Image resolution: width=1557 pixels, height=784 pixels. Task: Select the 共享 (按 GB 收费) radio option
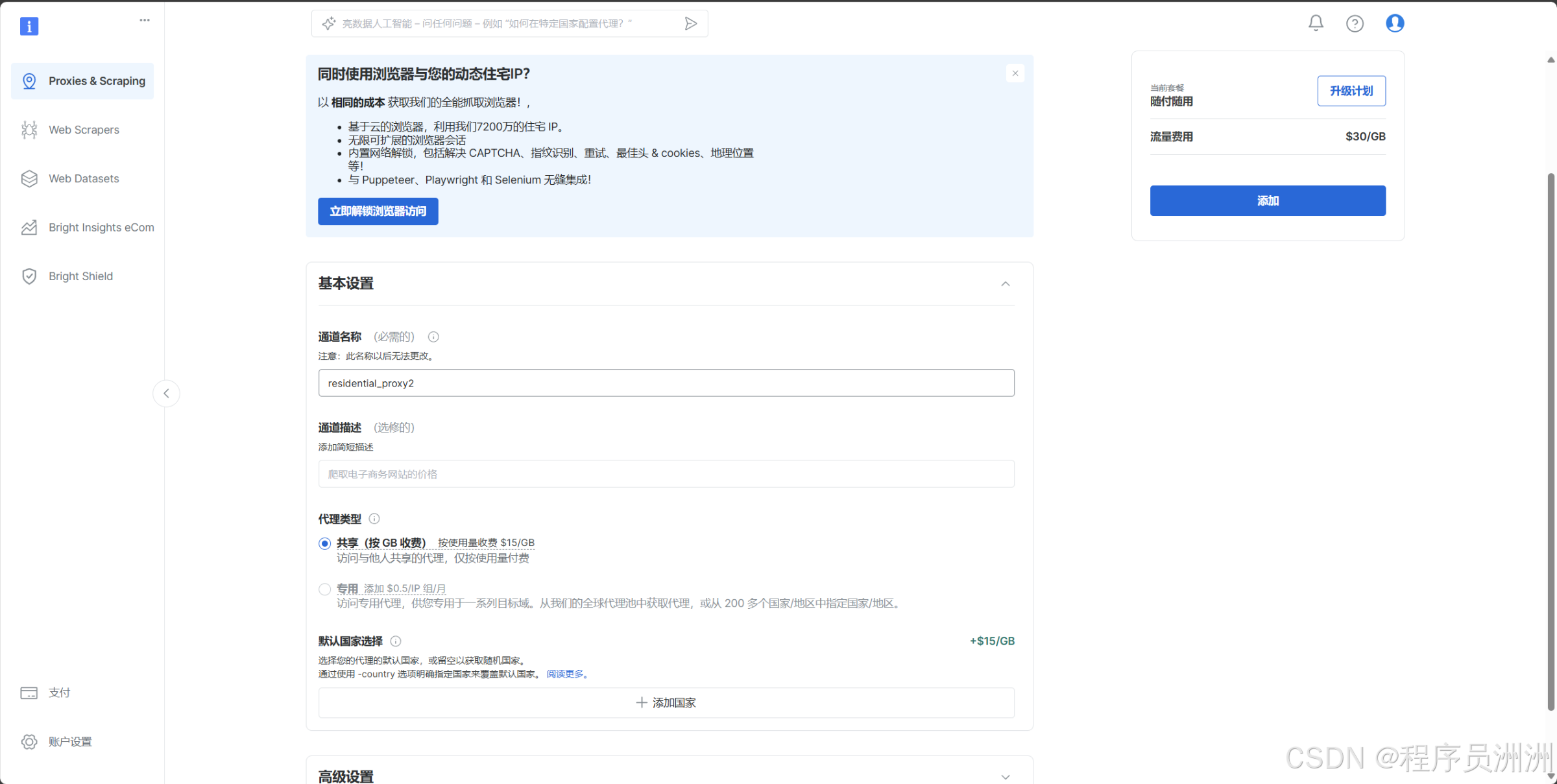(x=325, y=543)
